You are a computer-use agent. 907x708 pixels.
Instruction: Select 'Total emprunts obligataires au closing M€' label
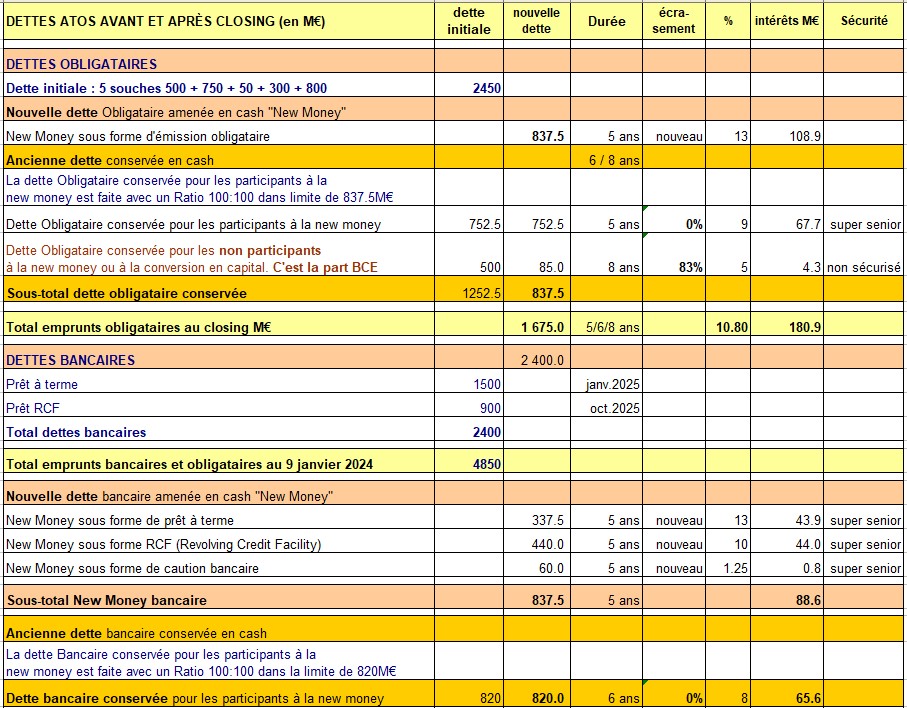pyautogui.click(x=139, y=327)
